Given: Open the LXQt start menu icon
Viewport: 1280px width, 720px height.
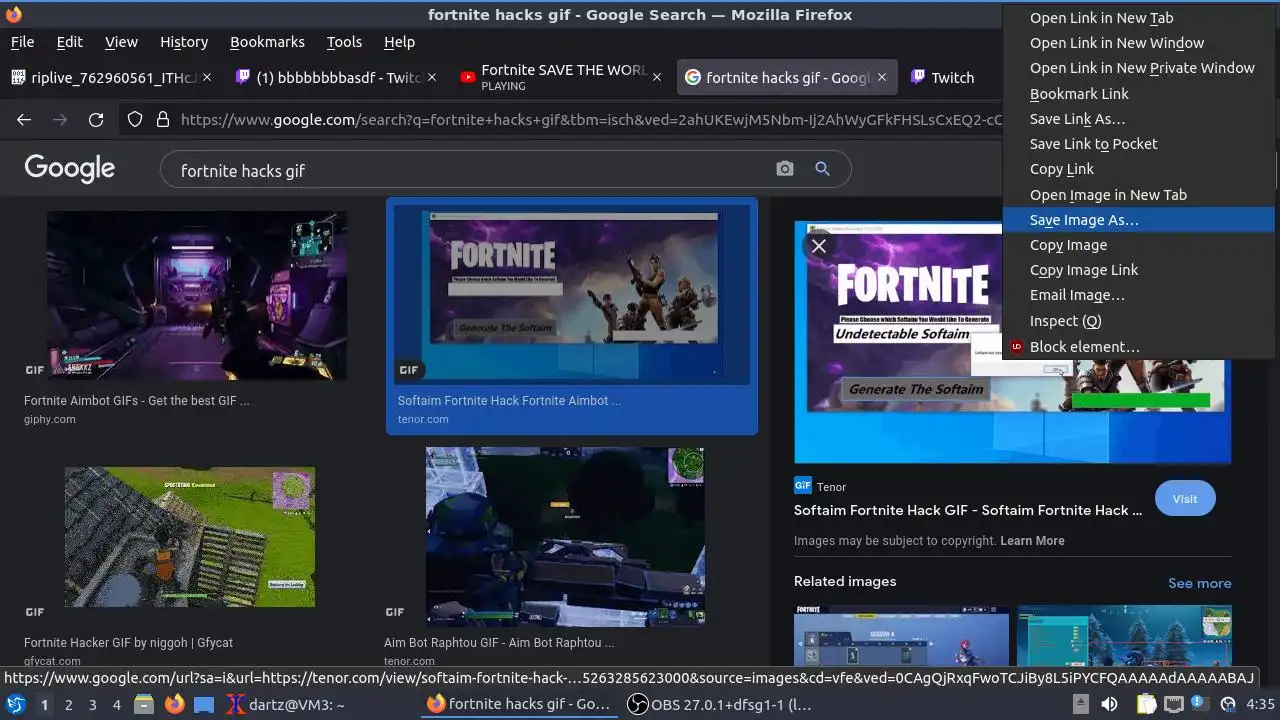Looking at the screenshot, I should pyautogui.click(x=15, y=704).
